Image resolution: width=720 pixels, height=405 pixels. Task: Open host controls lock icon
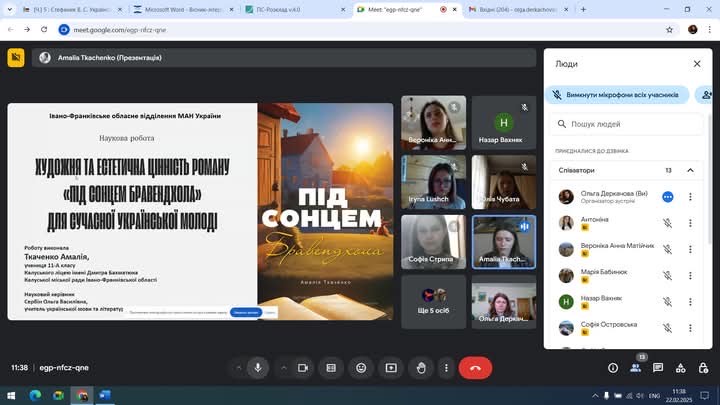click(x=702, y=367)
